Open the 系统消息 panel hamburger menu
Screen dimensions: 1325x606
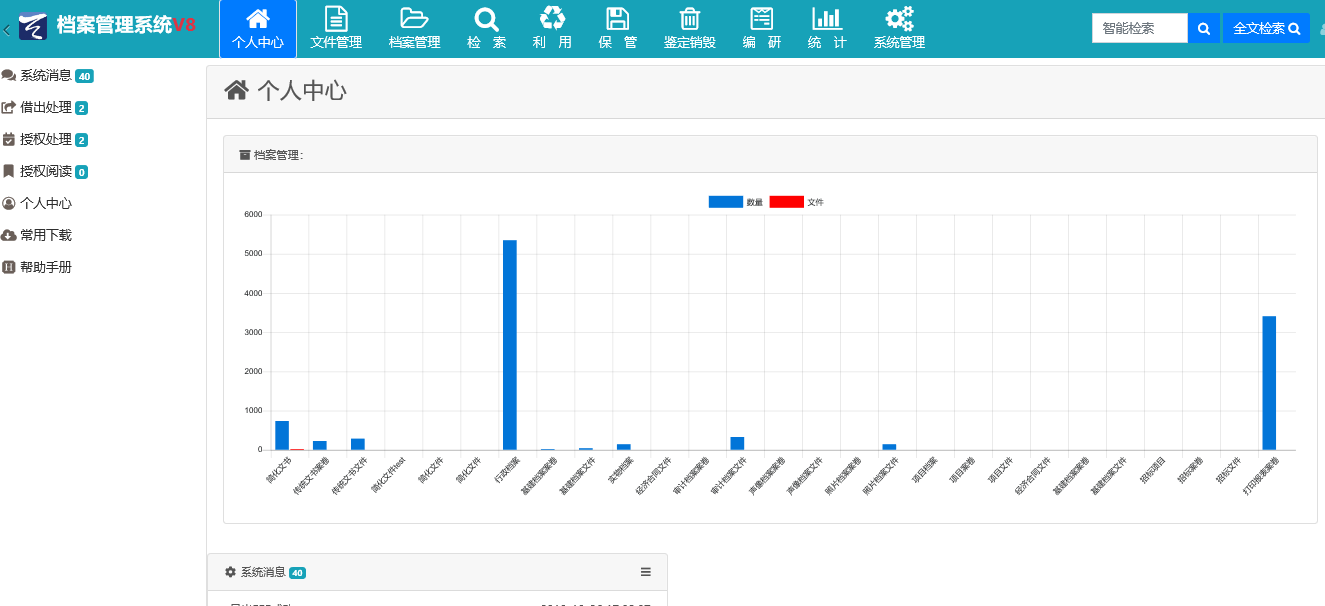pyautogui.click(x=645, y=572)
